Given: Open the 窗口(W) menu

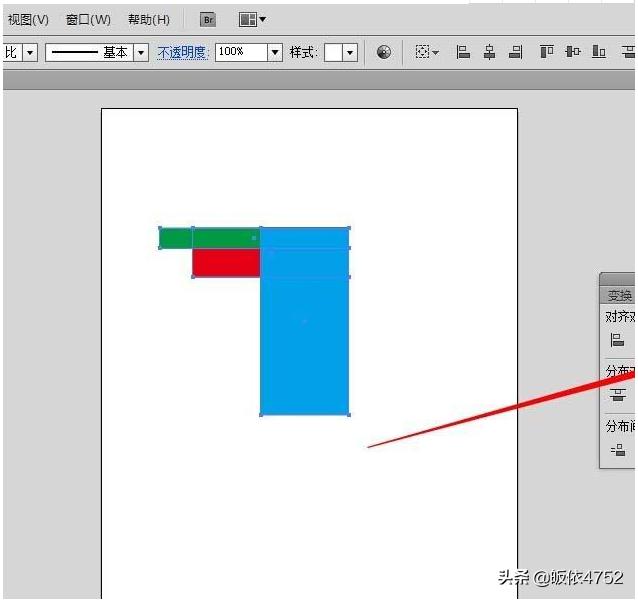Looking at the screenshot, I should [88, 19].
